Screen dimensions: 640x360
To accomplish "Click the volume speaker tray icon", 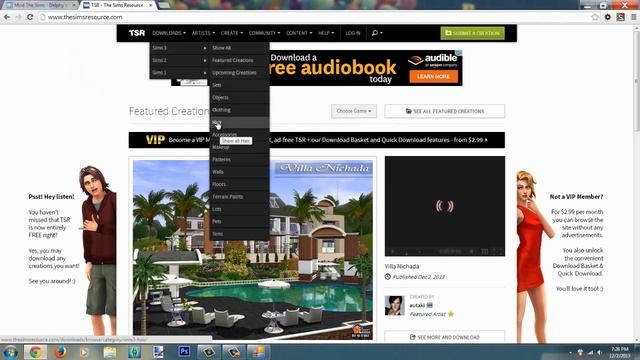I will coord(600,352).
